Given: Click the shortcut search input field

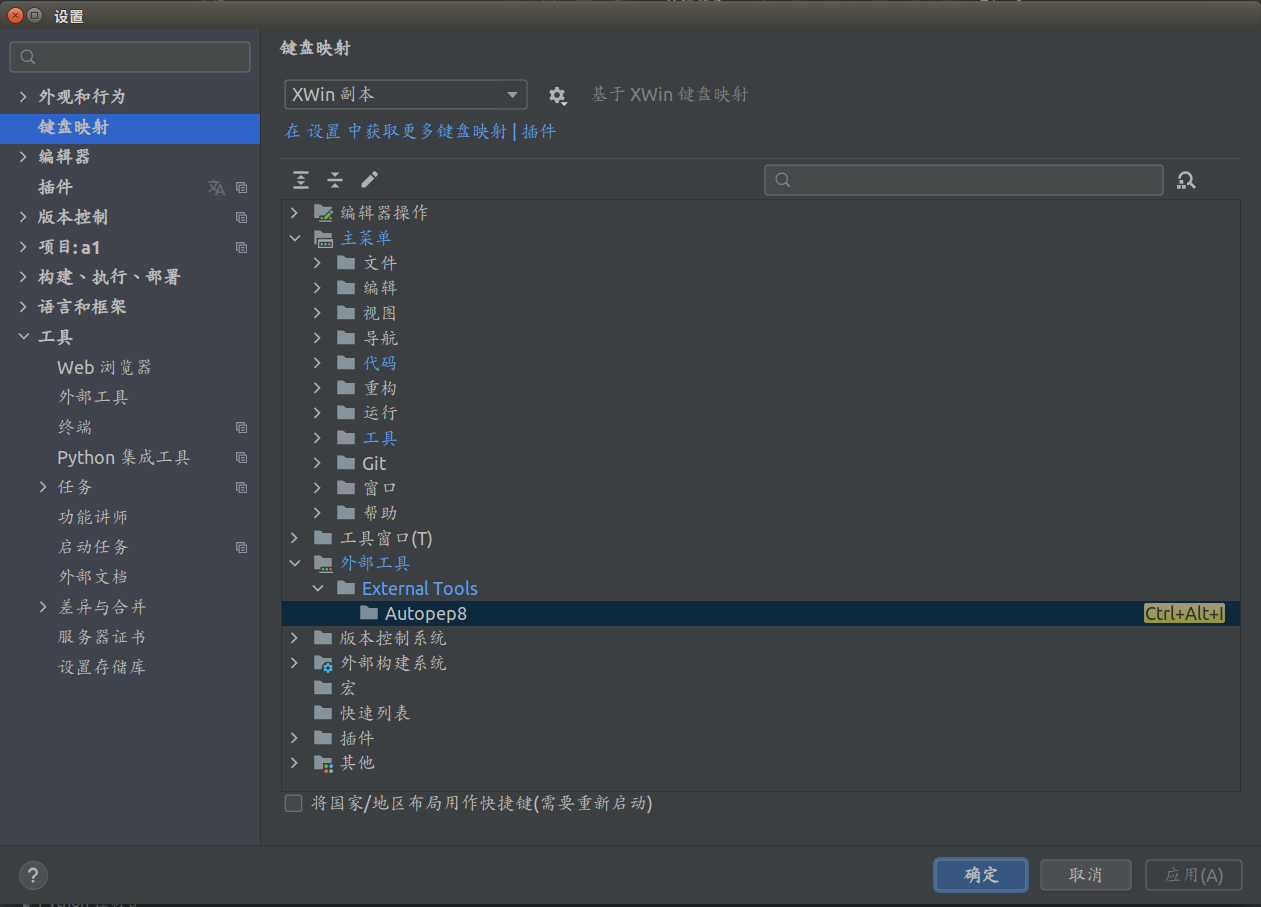Looking at the screenshot, I should click(963, 180).
